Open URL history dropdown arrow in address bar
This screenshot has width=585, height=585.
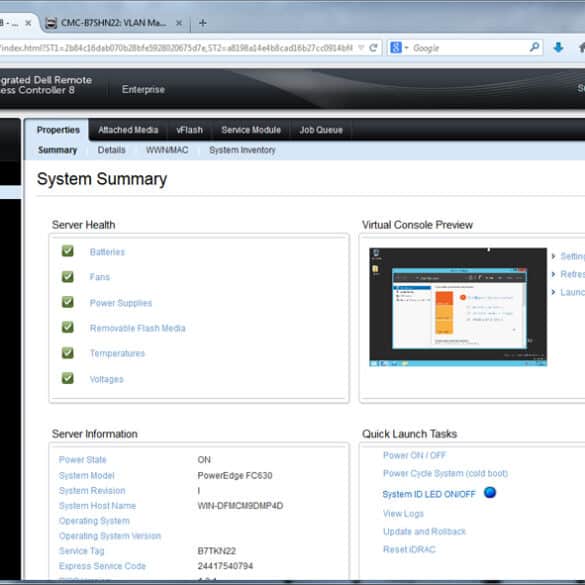click(361, 48)
